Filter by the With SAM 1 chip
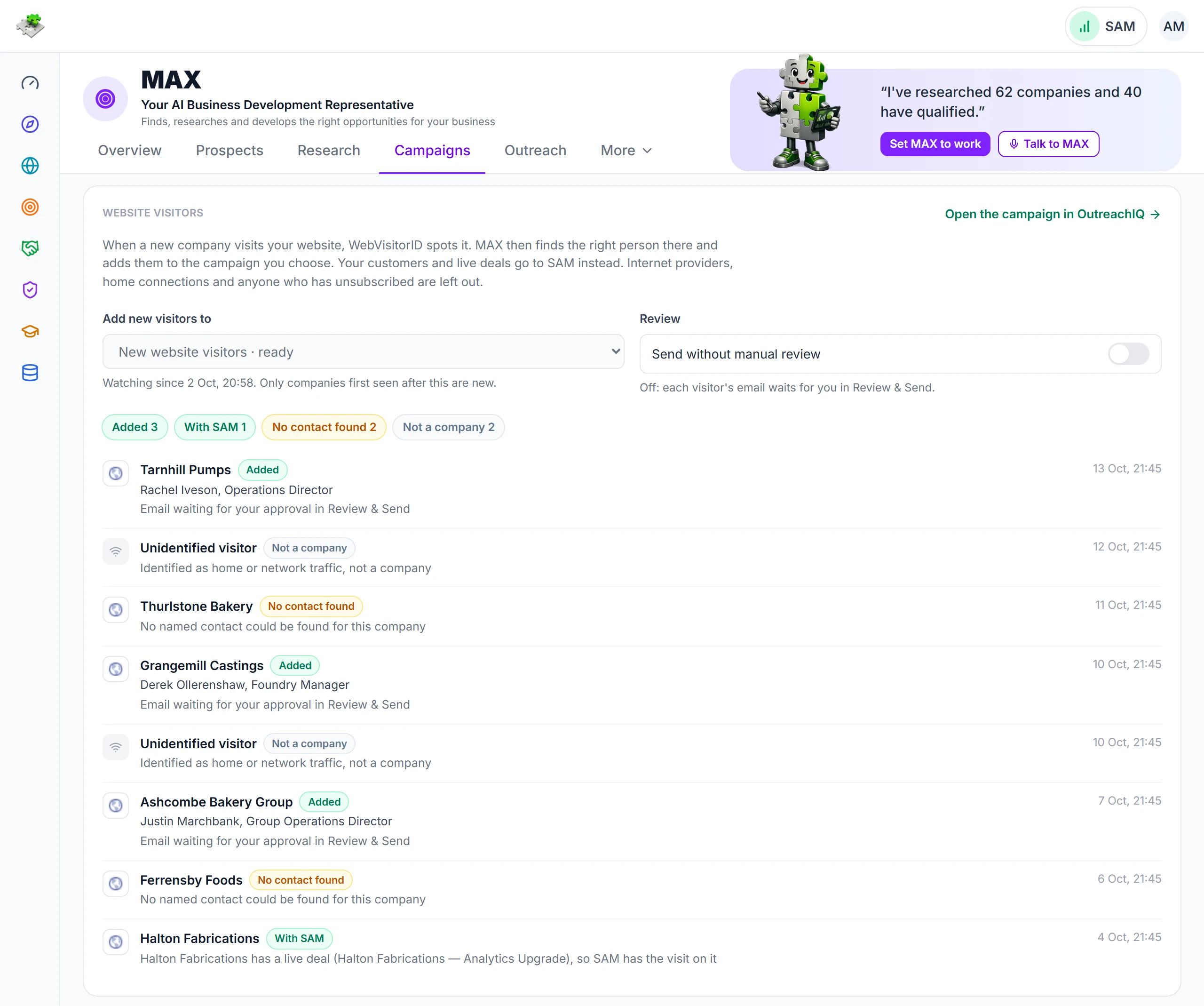The height and width of the screenshot is (1006, 1204). click(215, 427)
